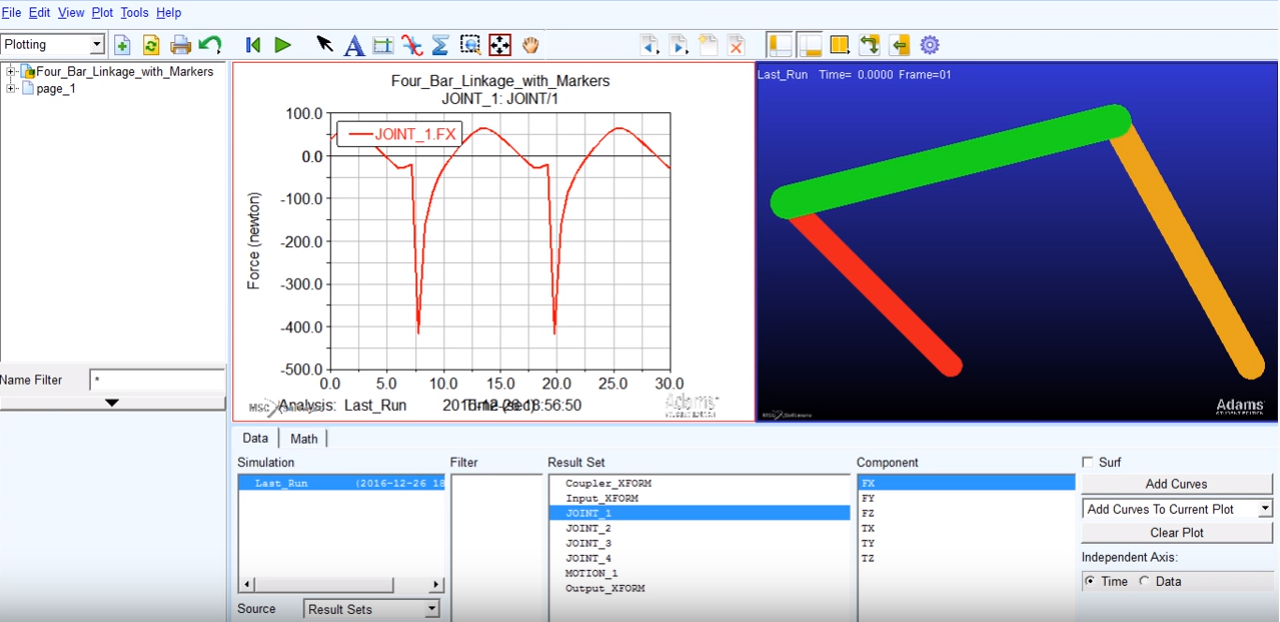Click the fit plot to window icon
The width and height of the screenshot is (1280, 622).
[500, 45]
